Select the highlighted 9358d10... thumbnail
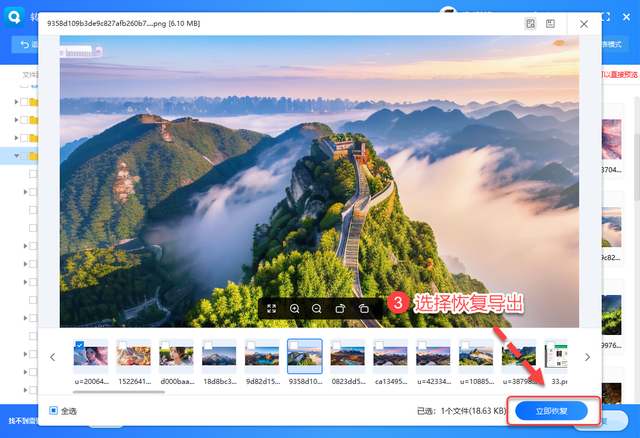640x438 pixels. [304, 356]
